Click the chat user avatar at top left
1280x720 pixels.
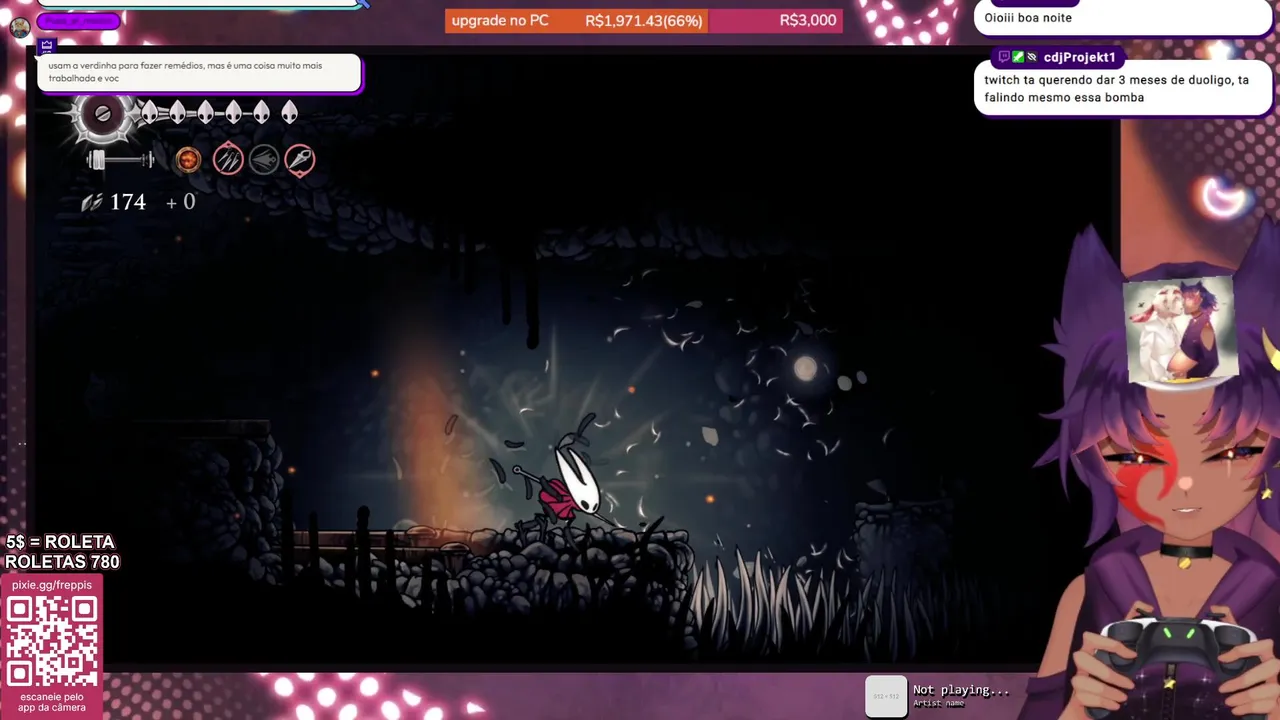tap(20, 28)
